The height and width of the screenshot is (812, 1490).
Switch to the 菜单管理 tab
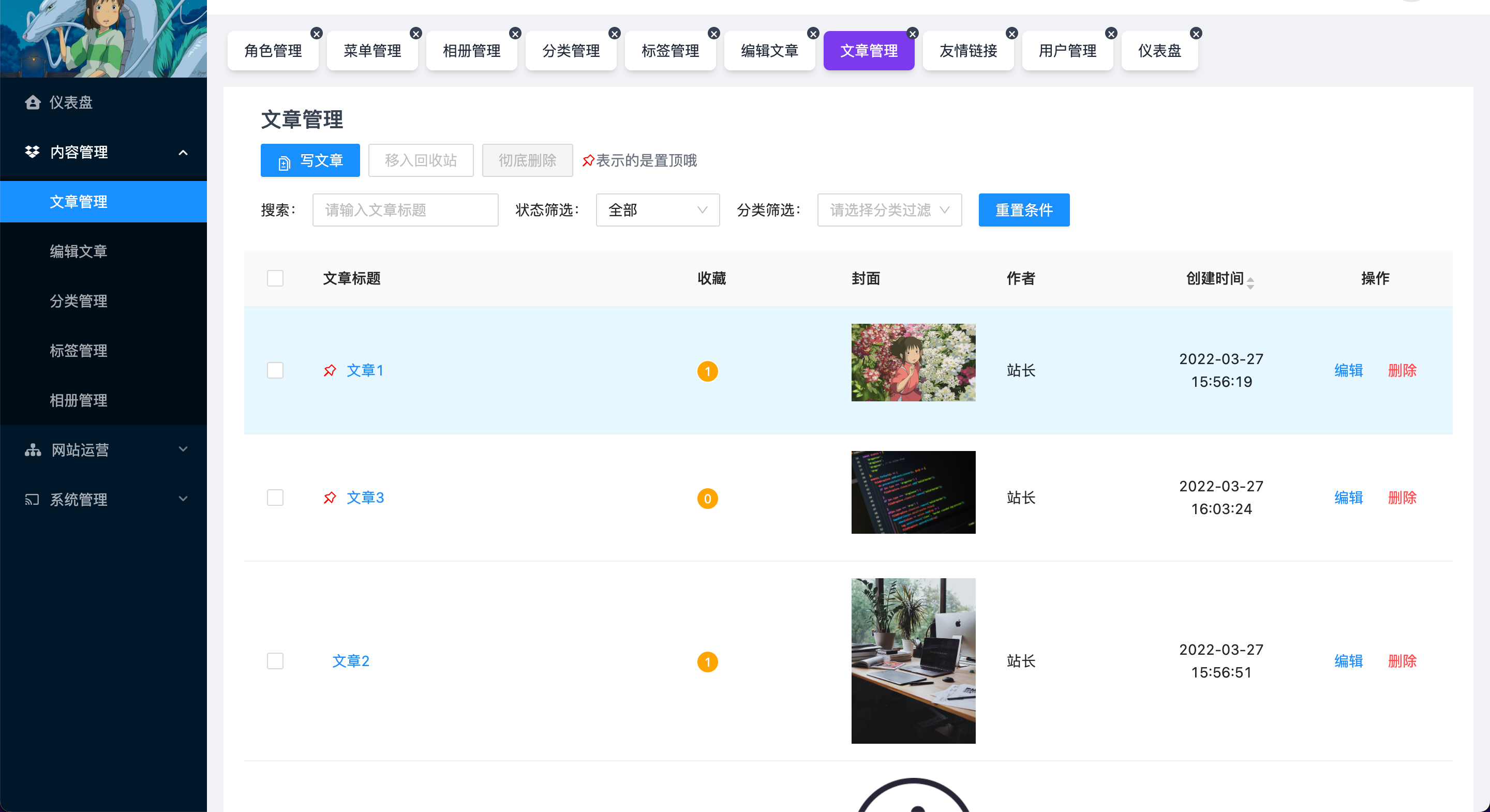373,51
